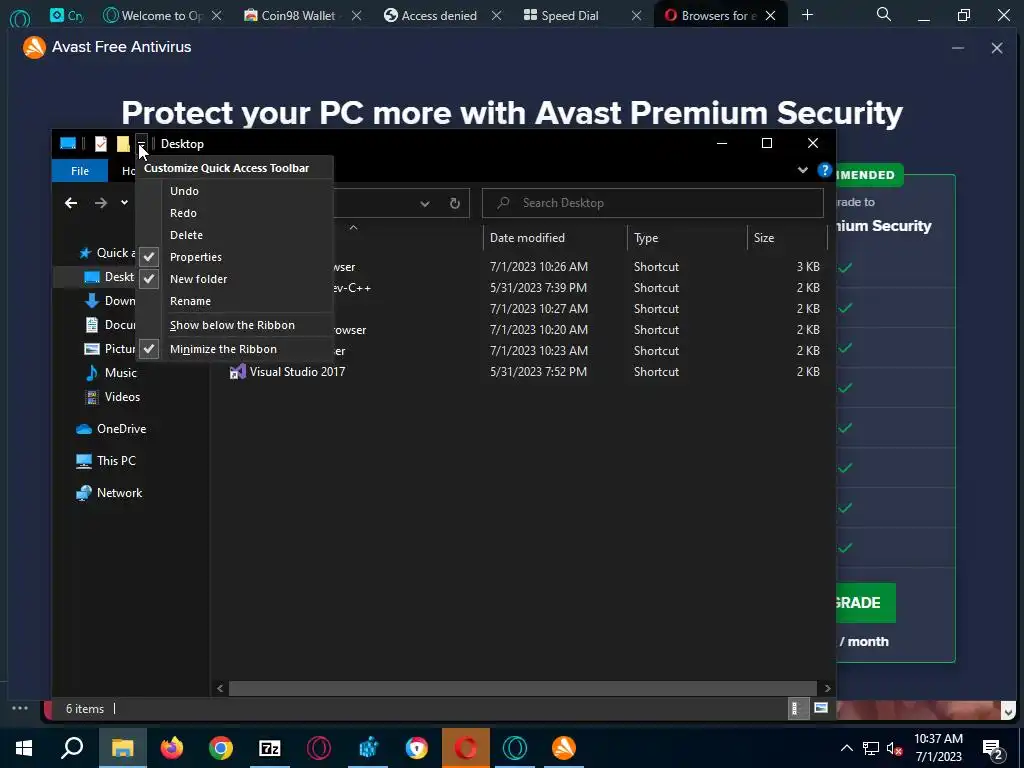This screenshot has width=1024, height=768.
Task: Open Firefox from the taskbar
Action: pyautogui.click(x=172, y=748)
